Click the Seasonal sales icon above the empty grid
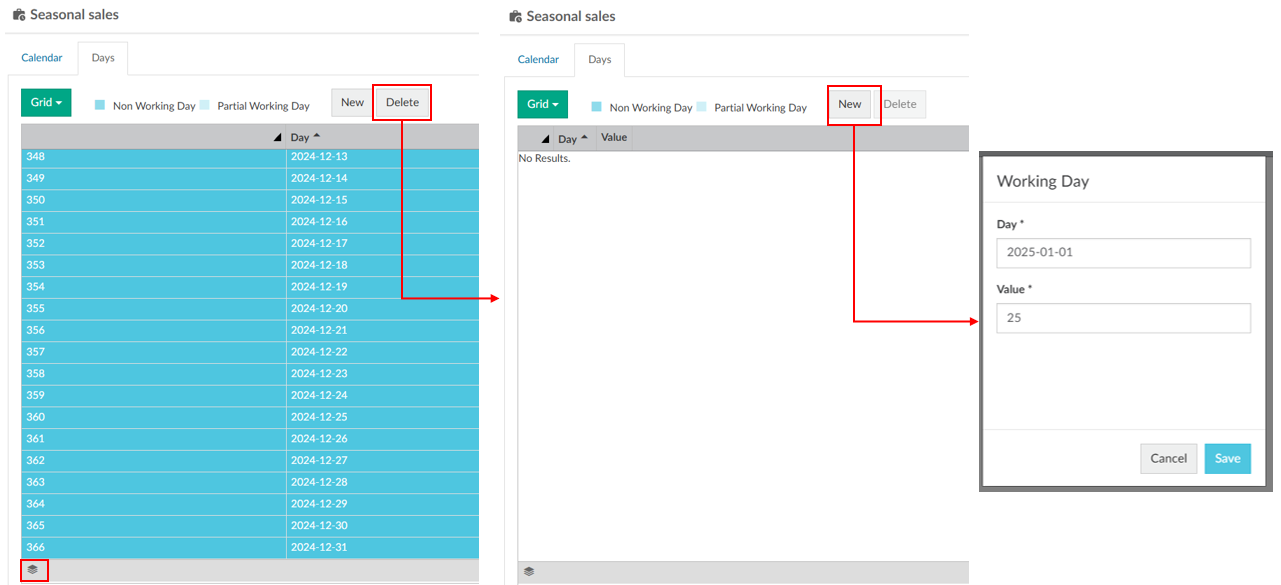 [515, 17]
